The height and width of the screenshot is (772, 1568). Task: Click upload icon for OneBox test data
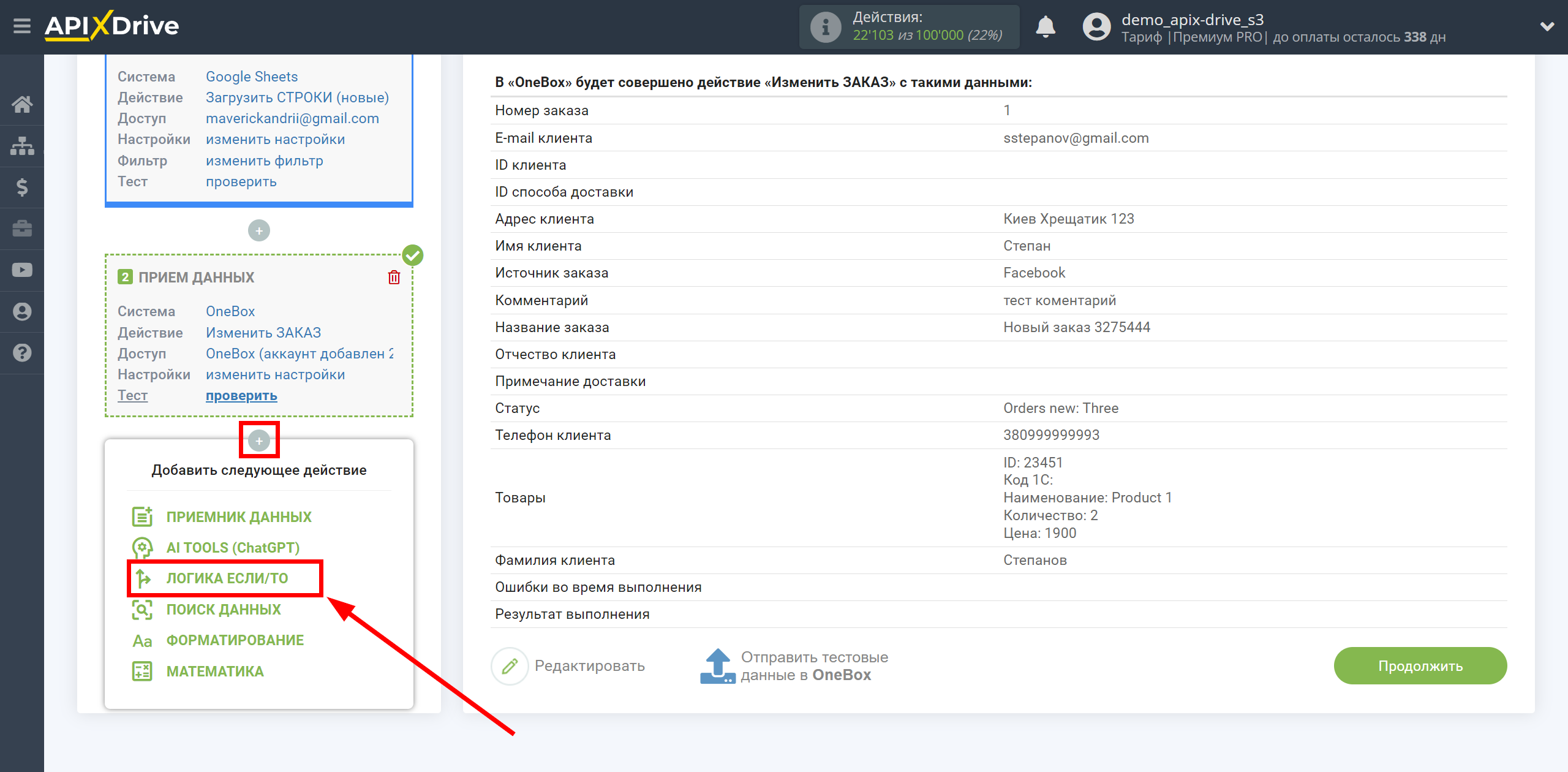717,666
